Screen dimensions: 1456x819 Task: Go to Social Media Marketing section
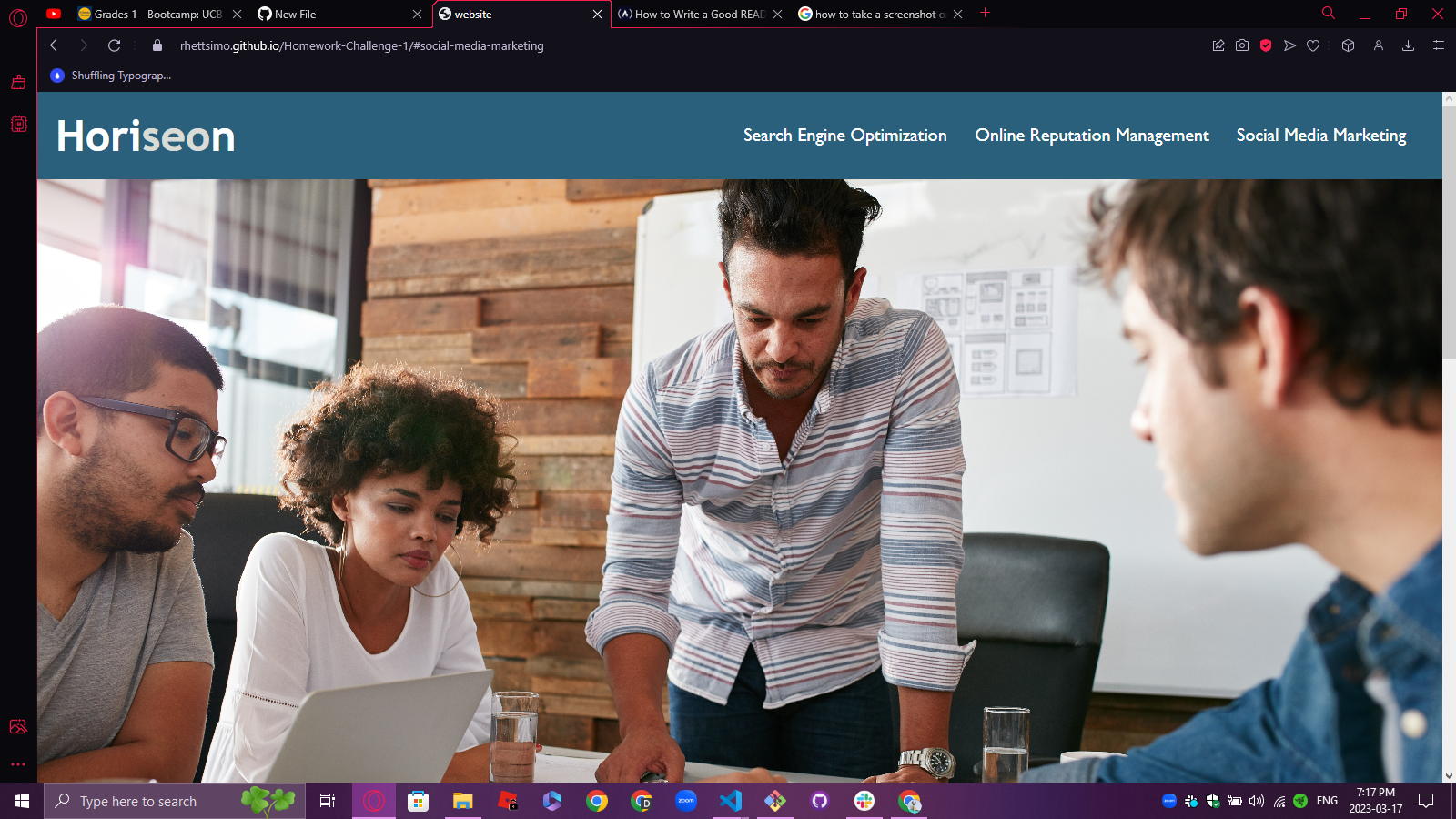1321,136
